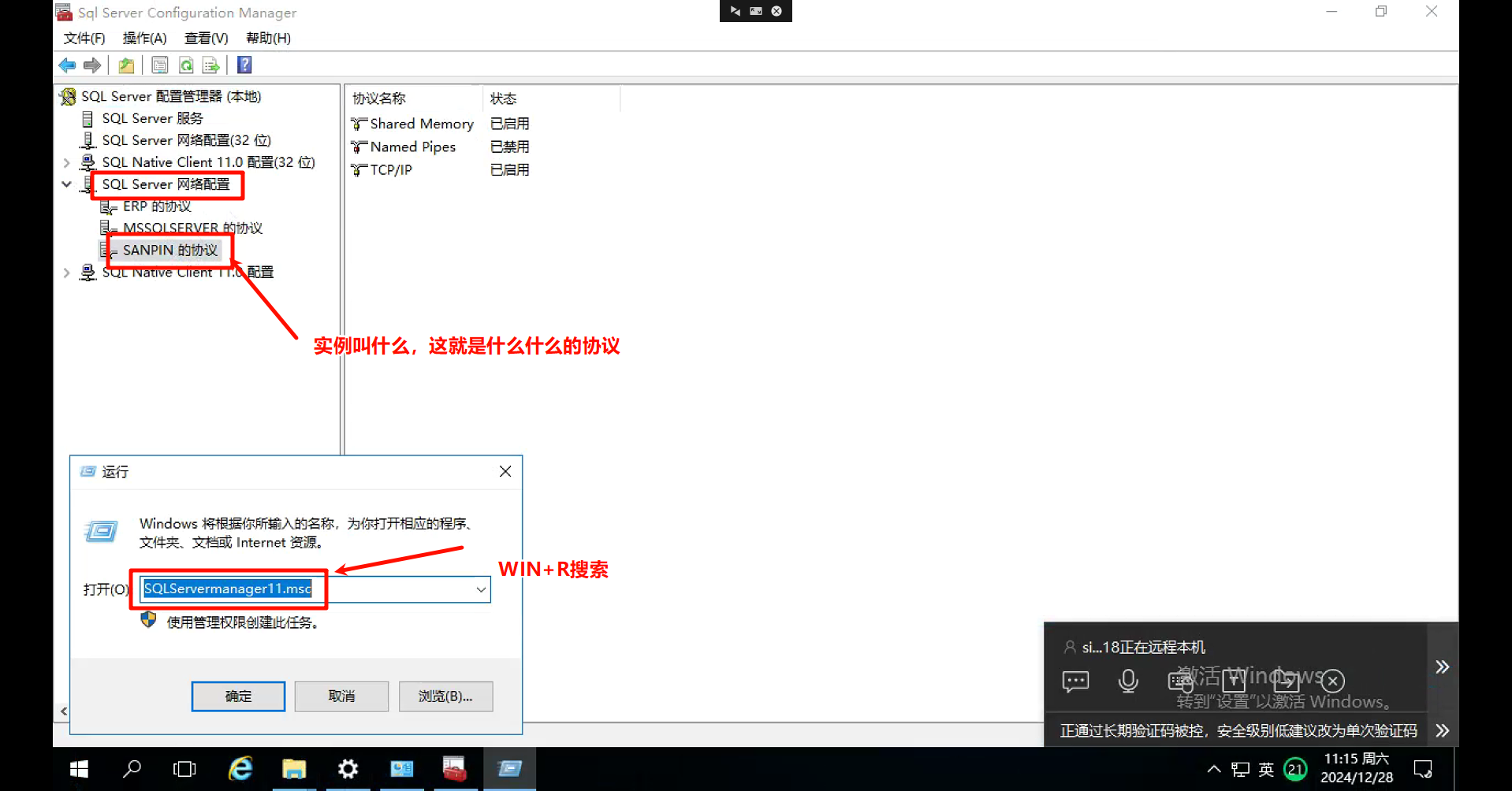Toggle the 英 input method indicator
The image size is (1512, 791).
point(1266,769)
